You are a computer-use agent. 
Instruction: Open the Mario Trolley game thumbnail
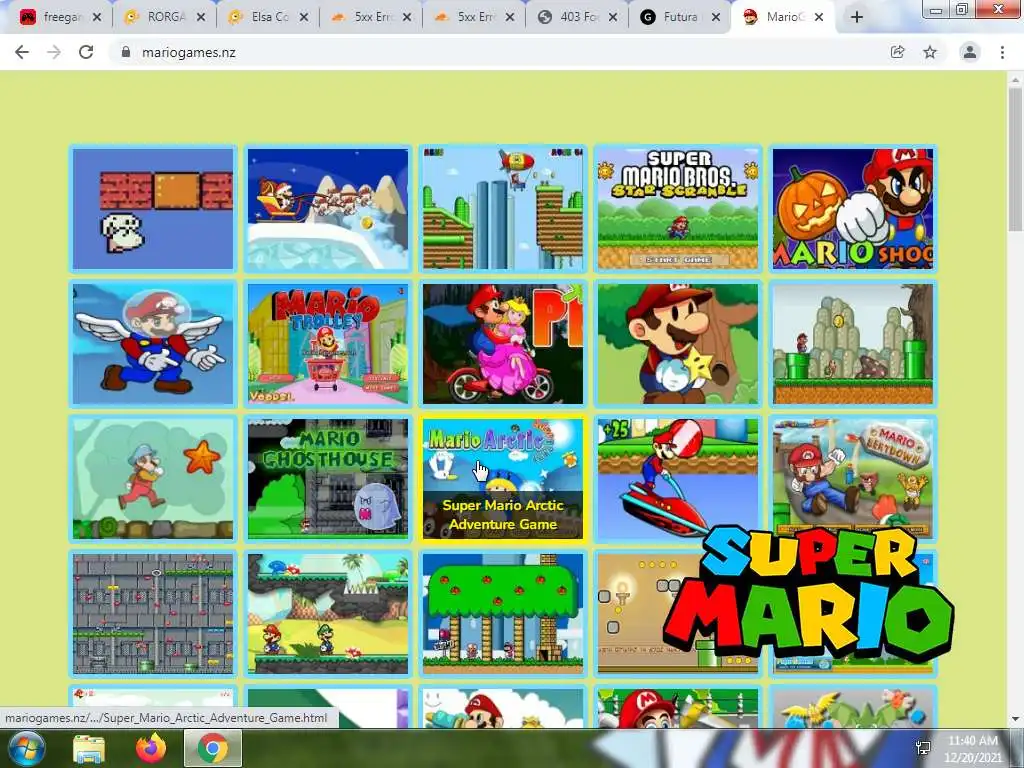328,344
